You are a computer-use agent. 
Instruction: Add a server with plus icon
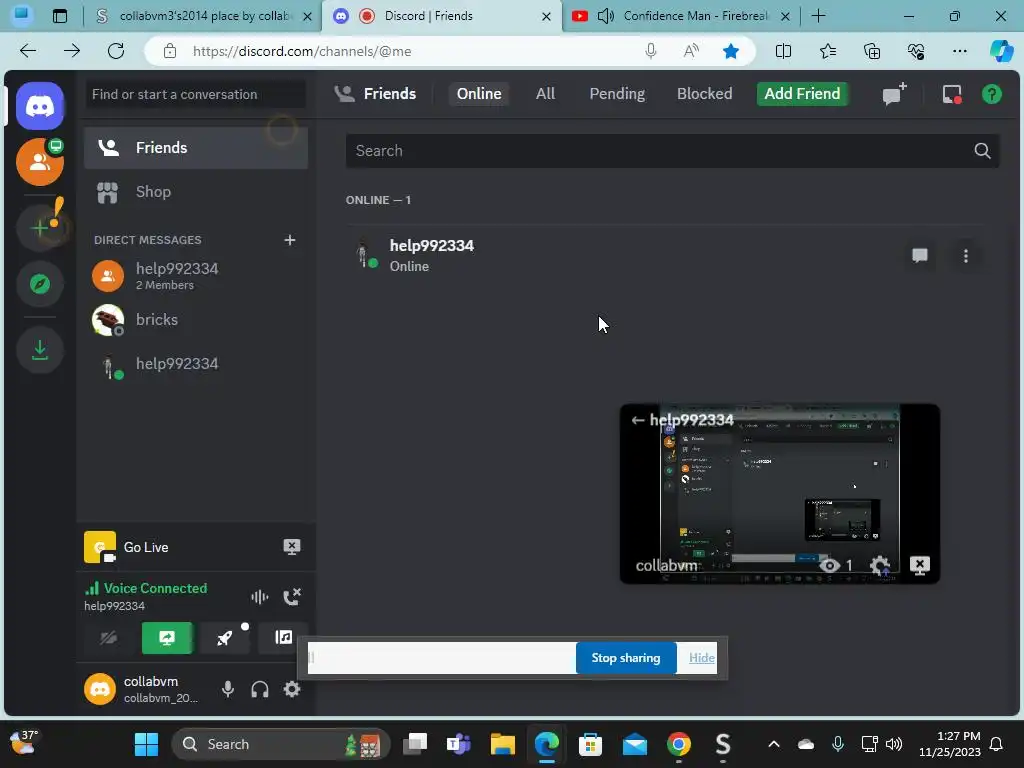click(40, 227)
